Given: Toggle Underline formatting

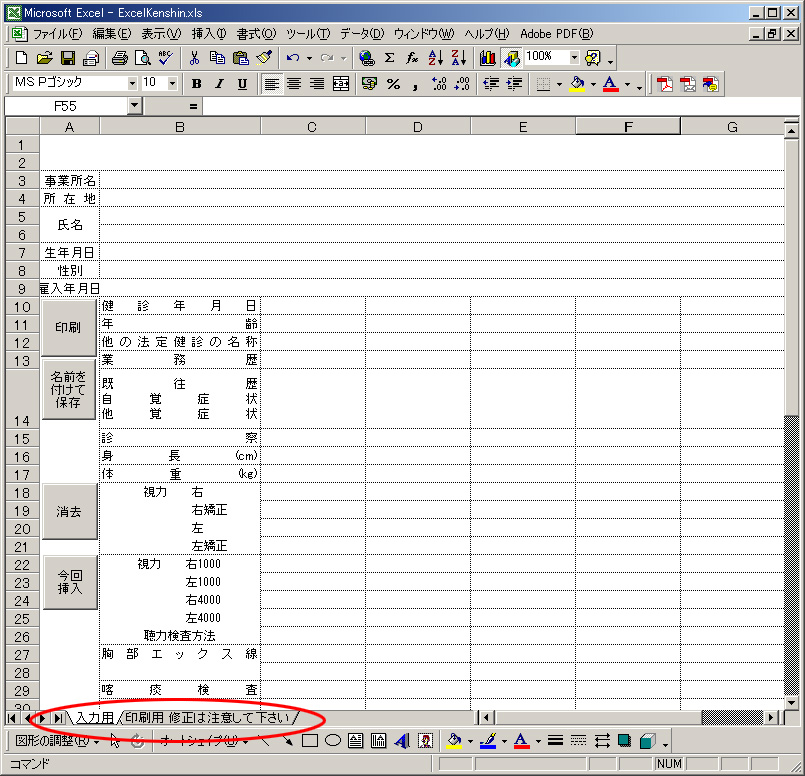Looking at the screenshot, I should [241, 84].
